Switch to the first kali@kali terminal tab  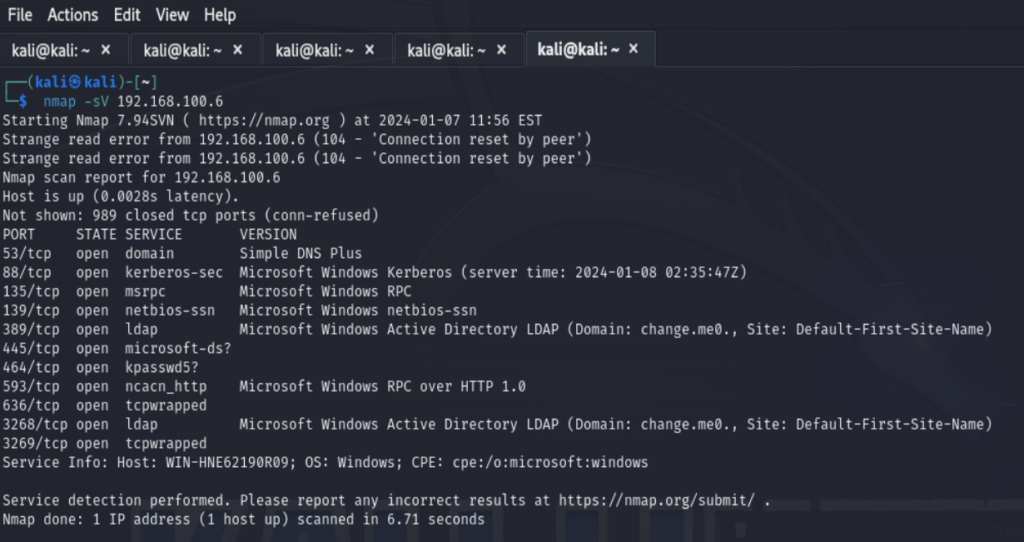click(51, 50)
